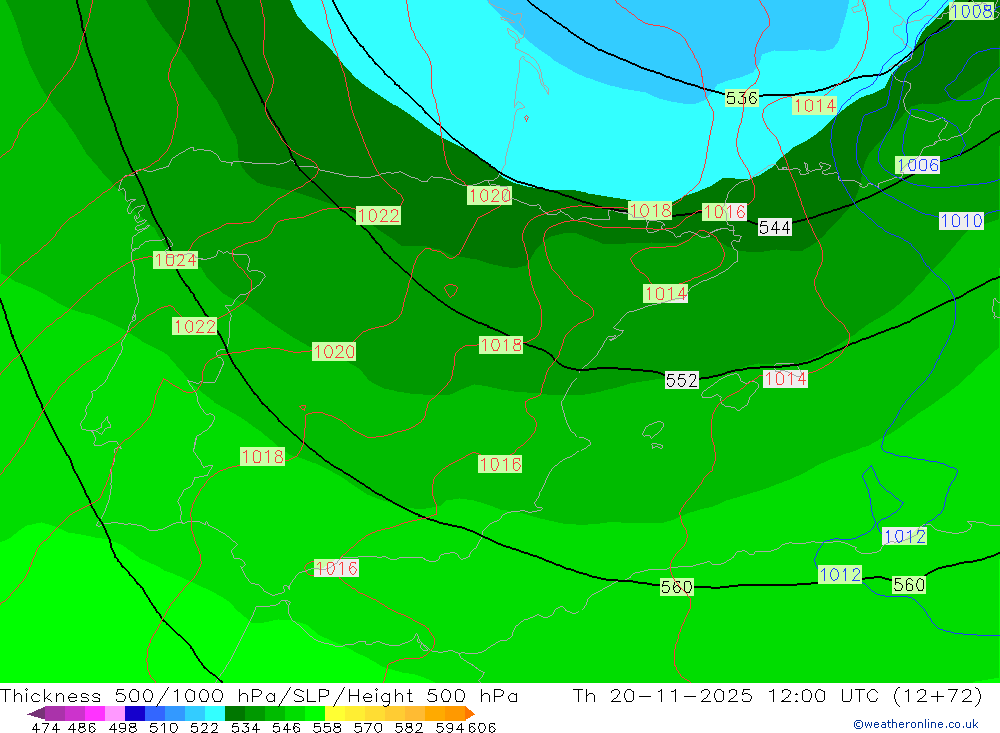Click the bright yellow legend swatch
This screenshot has width=1000, height=733.
tap(335, 713)
